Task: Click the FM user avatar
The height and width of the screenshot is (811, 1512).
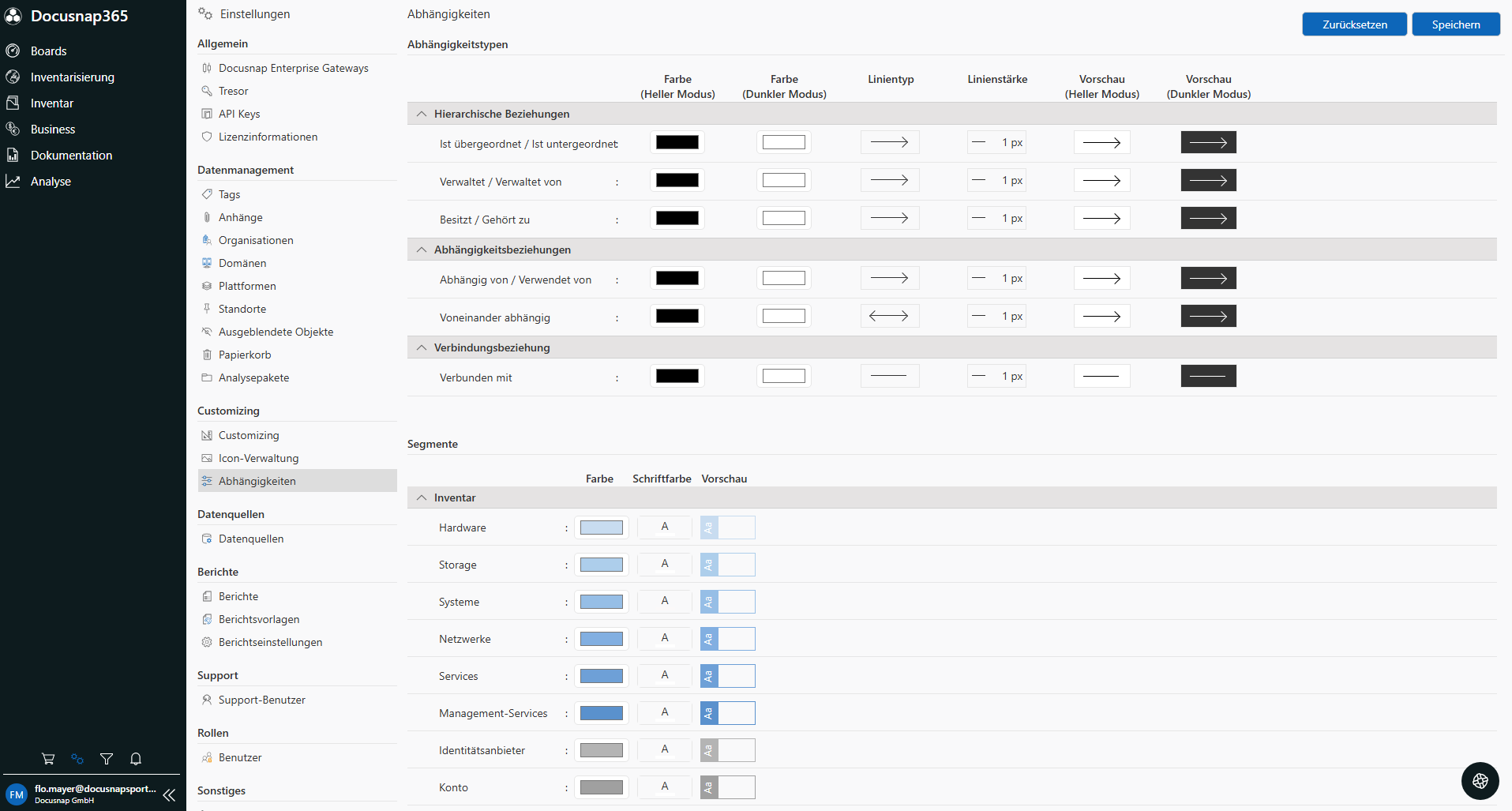Action: [17, 794]
